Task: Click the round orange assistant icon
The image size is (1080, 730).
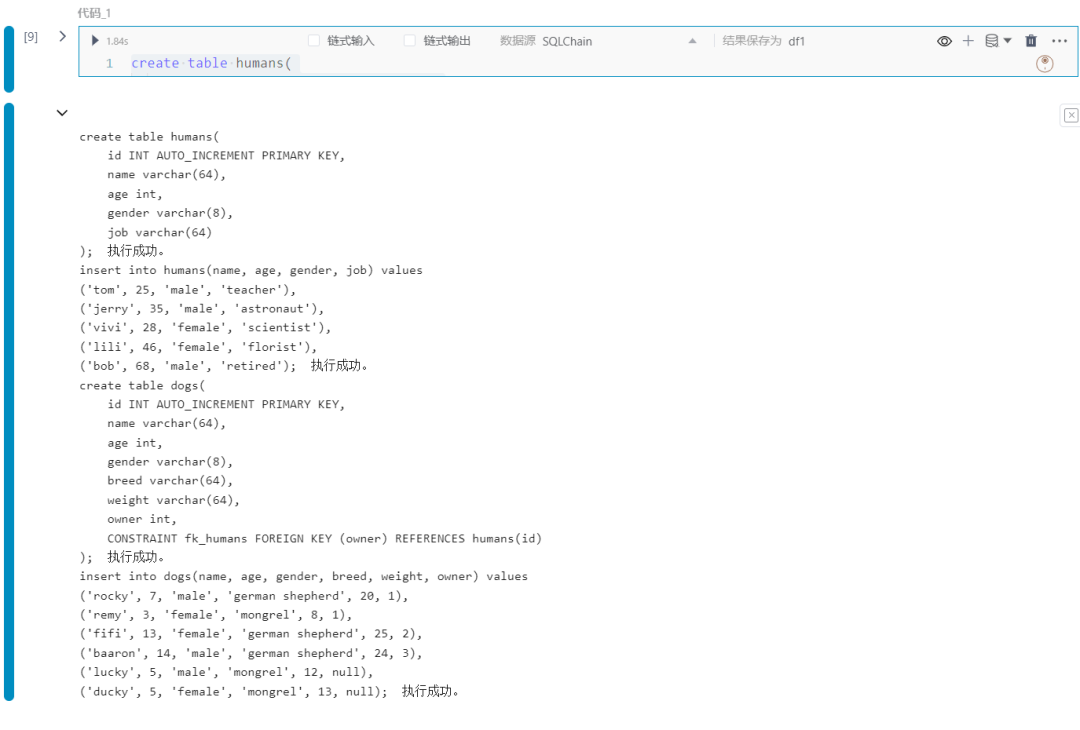Action: (1044, 63)
